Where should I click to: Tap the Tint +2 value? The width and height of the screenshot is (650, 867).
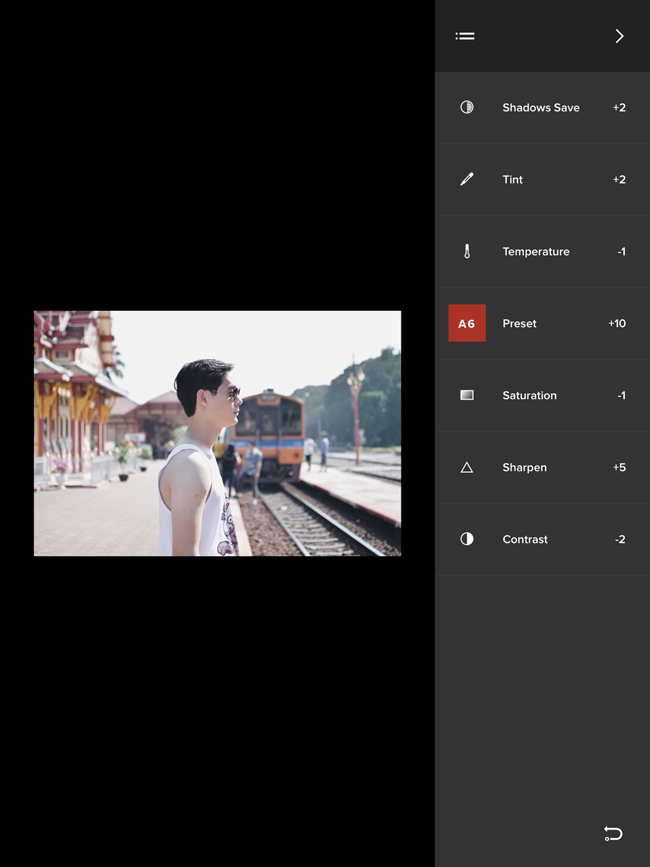point(619,180)
